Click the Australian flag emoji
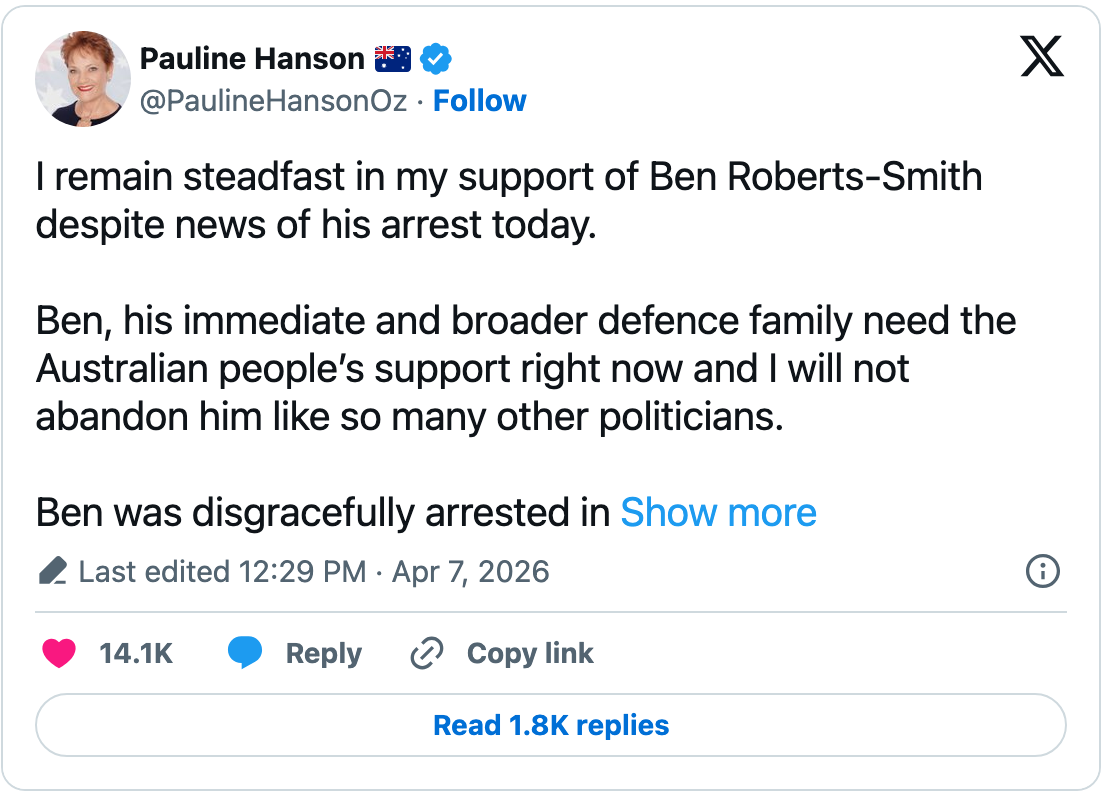 (x=393, y=59)
